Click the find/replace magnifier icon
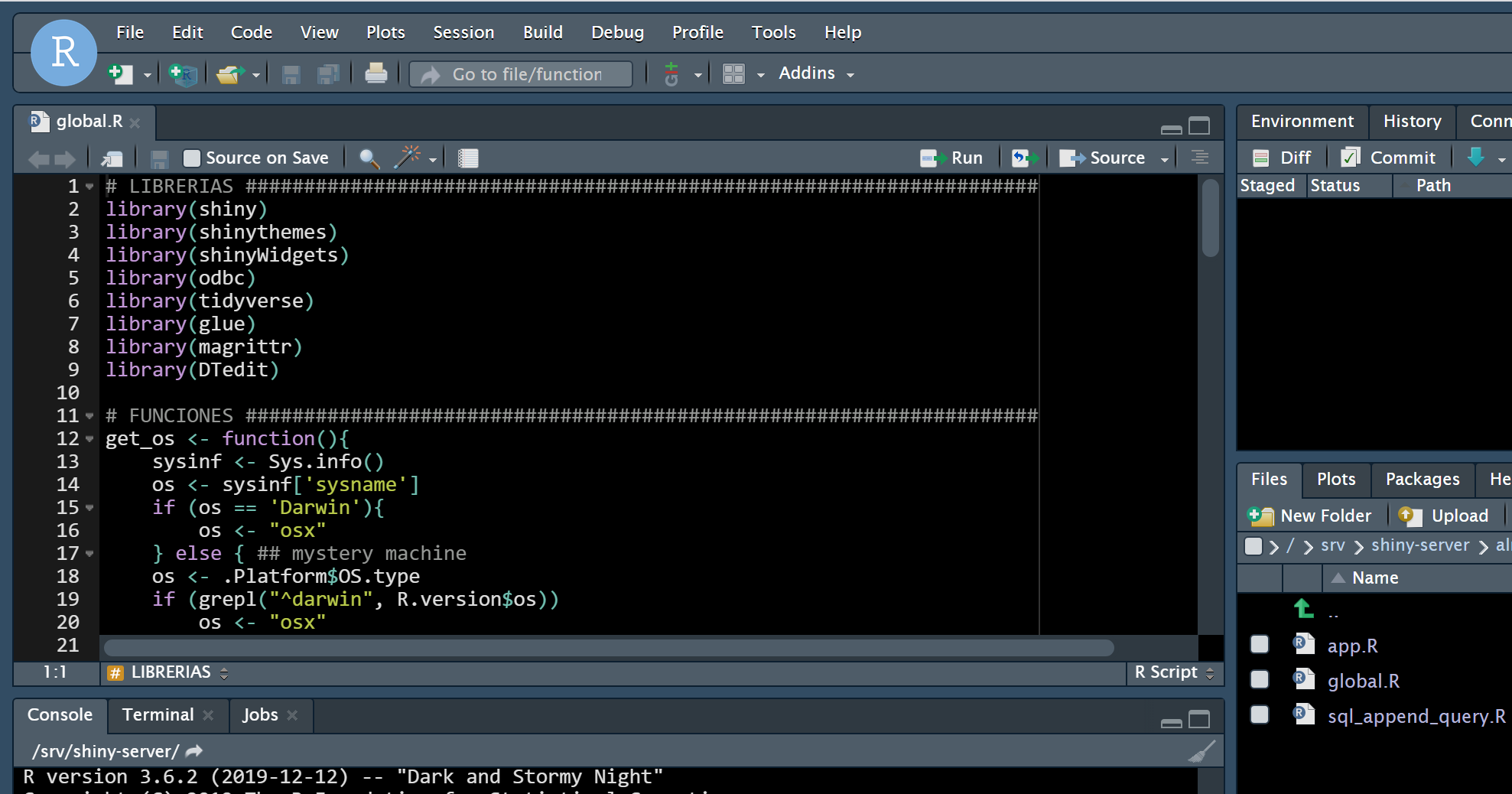This screenshot has height=794, width=1512. click(369, 158)
